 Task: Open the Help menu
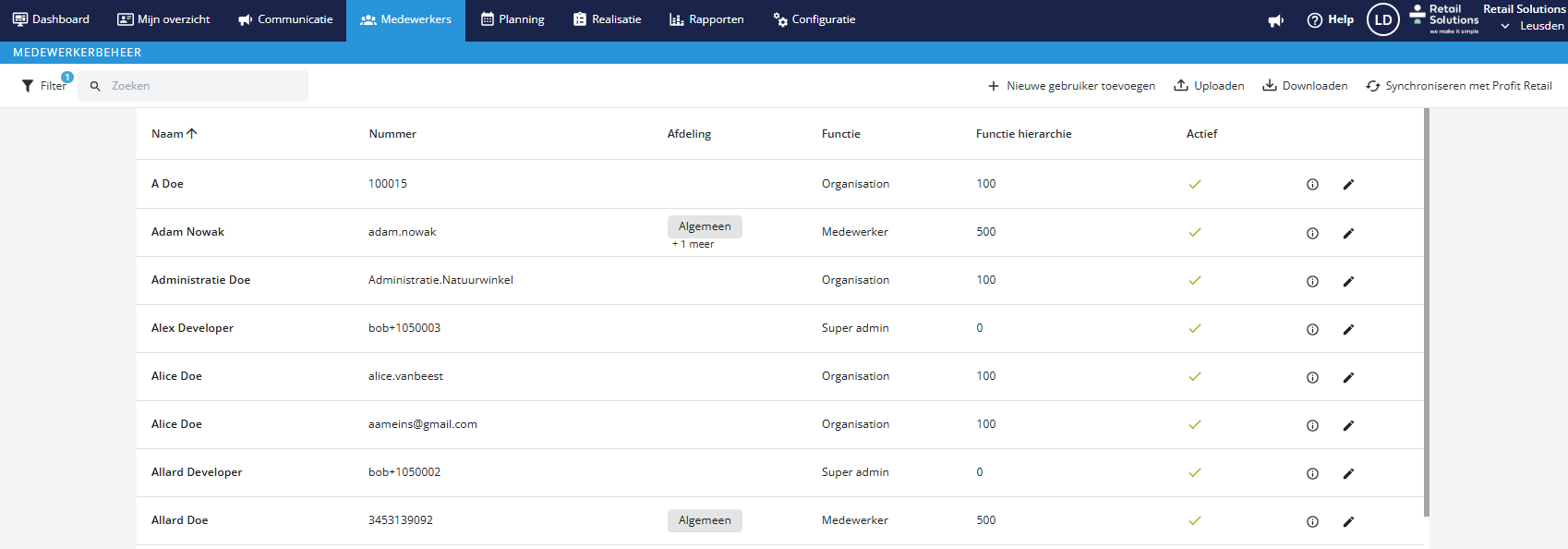click(x=1331, y=19)
